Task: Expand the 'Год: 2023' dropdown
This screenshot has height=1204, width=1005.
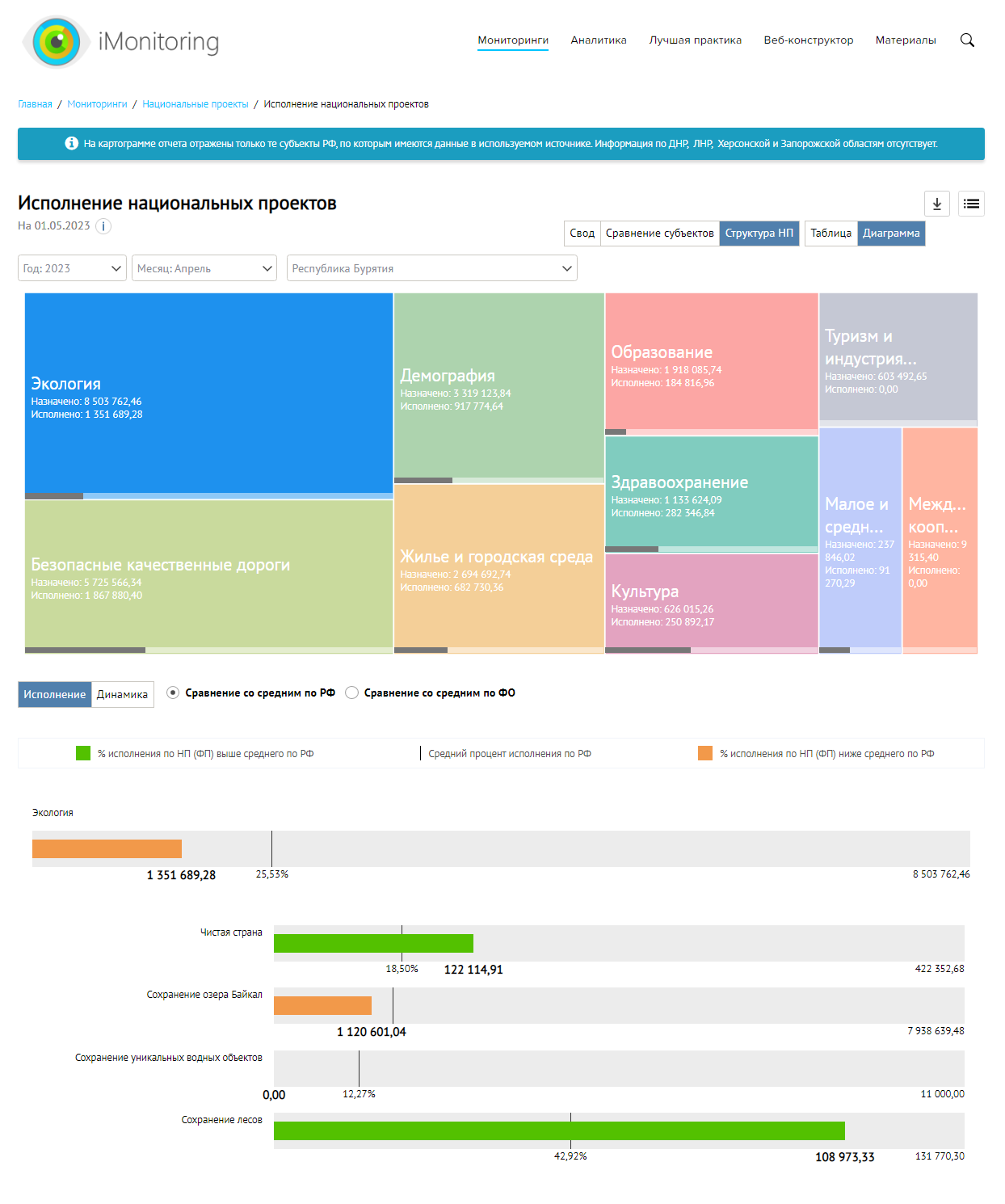Action: pyautogui.click(x=72, y=268)
